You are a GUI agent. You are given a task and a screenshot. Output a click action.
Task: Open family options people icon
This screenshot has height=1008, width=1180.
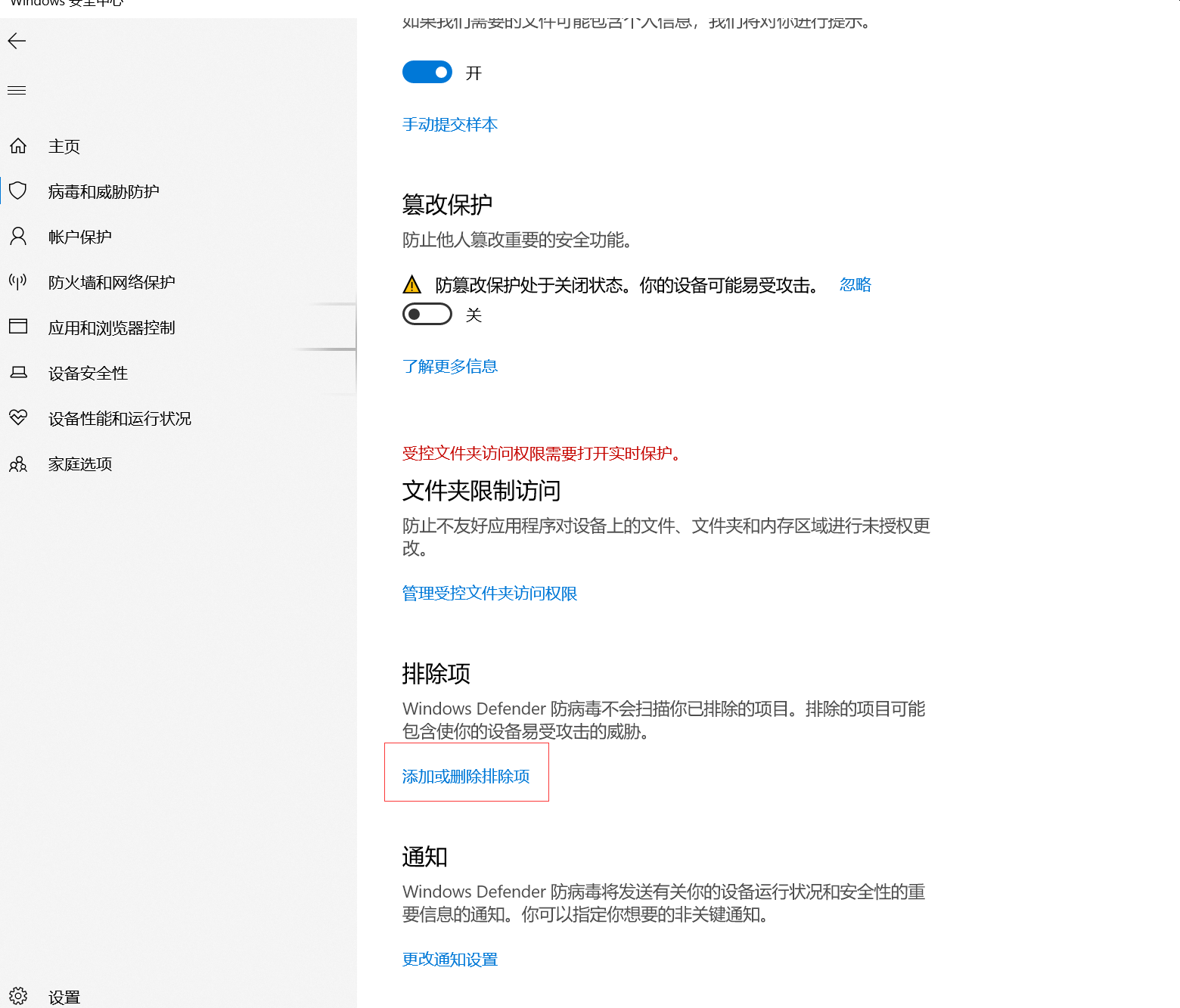[x=18, y=464]
